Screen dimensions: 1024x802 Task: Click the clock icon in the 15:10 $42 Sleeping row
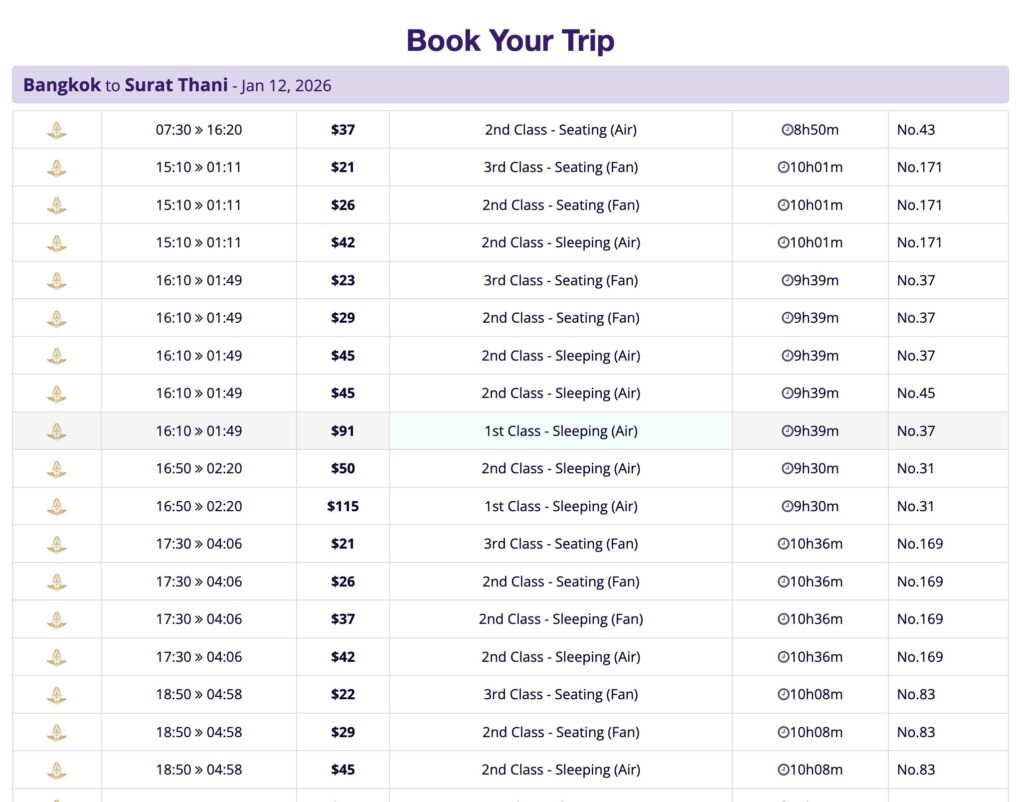(x=783, y=243)
